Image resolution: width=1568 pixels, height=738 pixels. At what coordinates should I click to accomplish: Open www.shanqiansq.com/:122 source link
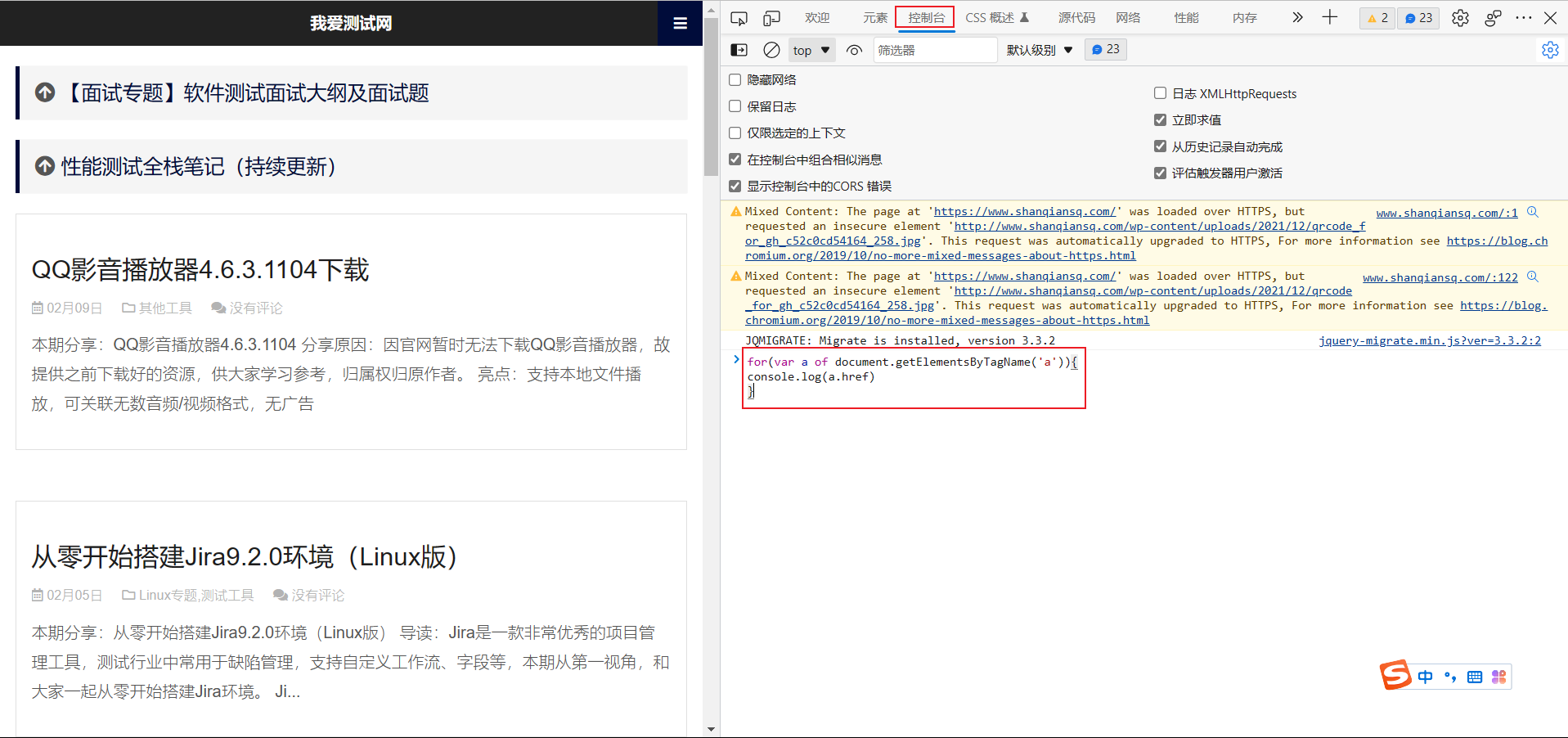click(x=1440, y=277)
